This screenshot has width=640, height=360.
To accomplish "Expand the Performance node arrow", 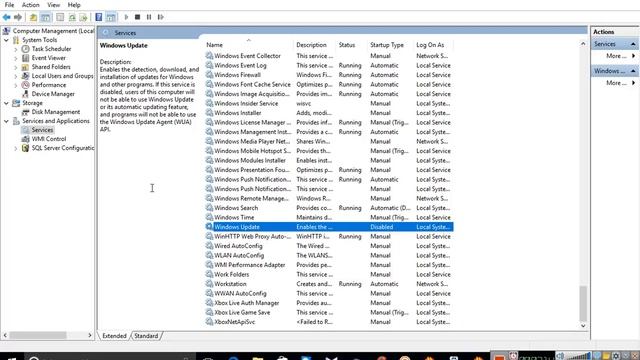I will point(16,85).
